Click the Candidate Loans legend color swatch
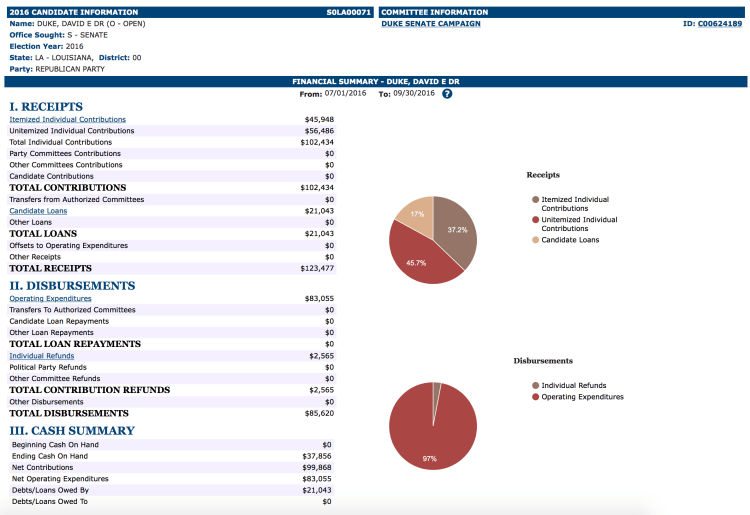The height and width of the screenshot is (515, 750). pos(536,240)
